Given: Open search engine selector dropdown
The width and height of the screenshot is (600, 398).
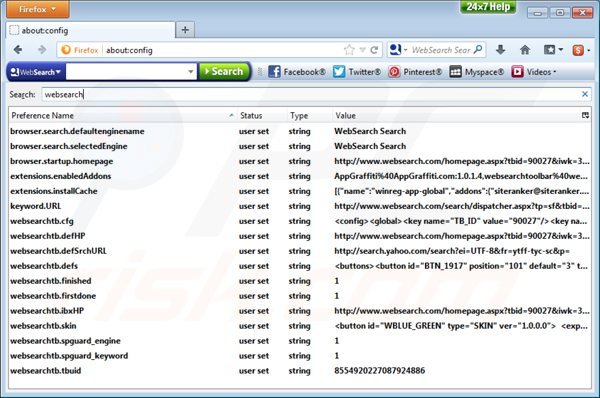Looking at the screenshot, I should pos(398,50).
